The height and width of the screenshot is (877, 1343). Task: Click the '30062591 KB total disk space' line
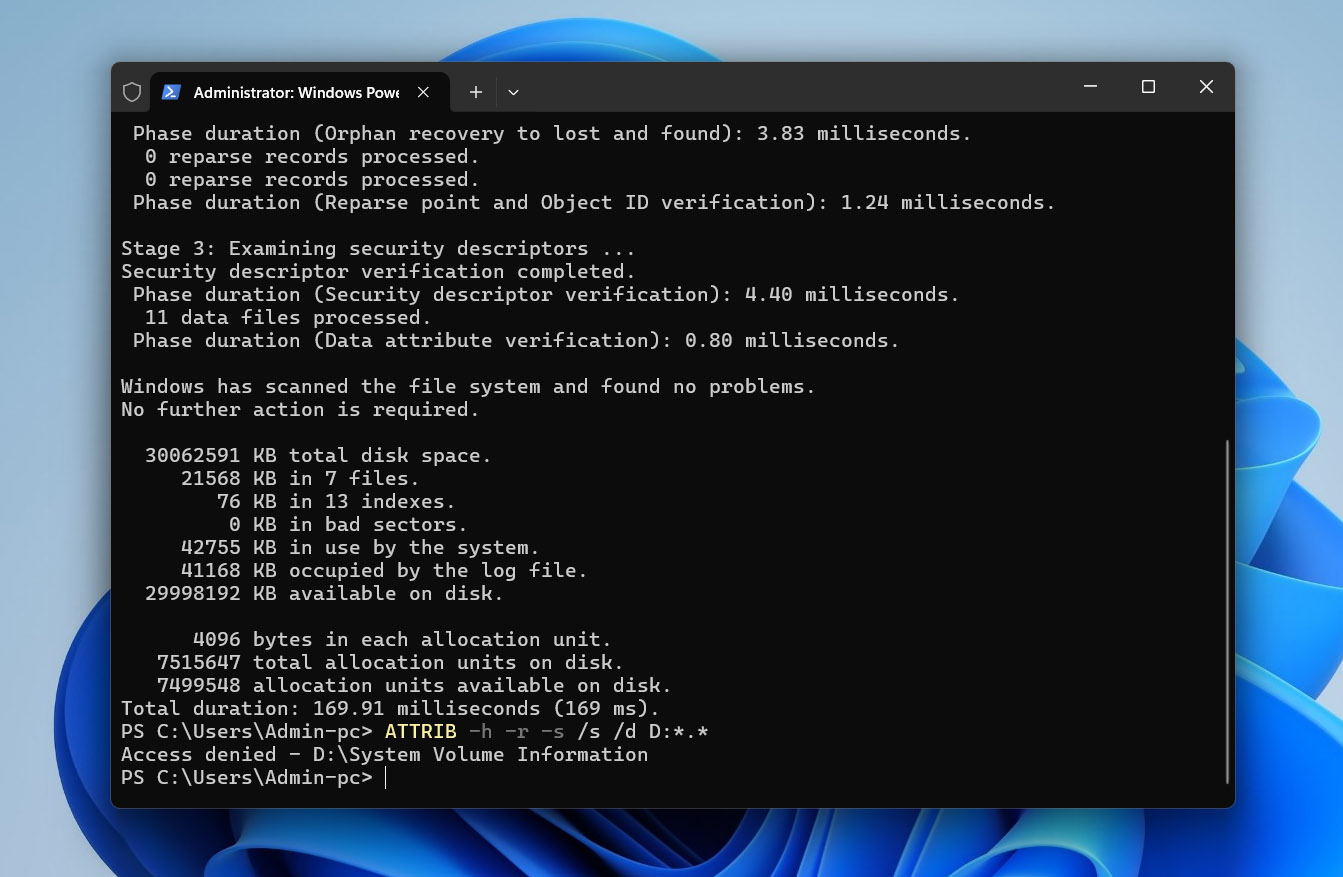pyautogui.click(x=318, y=455)
